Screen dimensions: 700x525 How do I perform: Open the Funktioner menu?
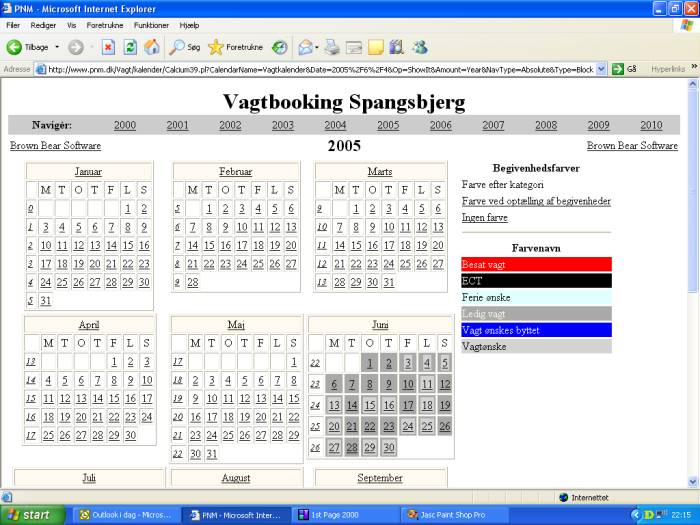click(x=151, y=25)
